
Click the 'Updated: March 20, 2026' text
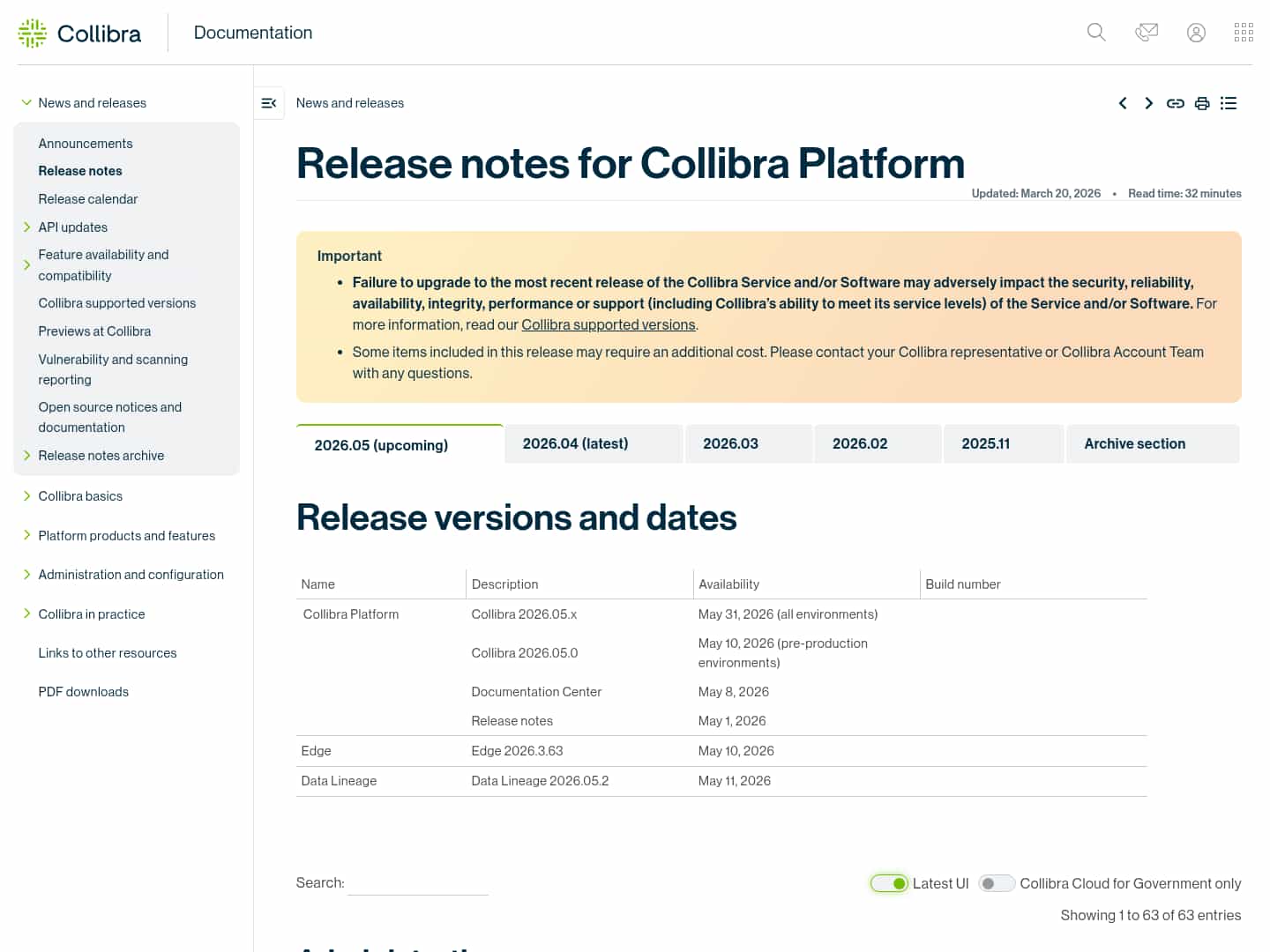pos(1036,194)
